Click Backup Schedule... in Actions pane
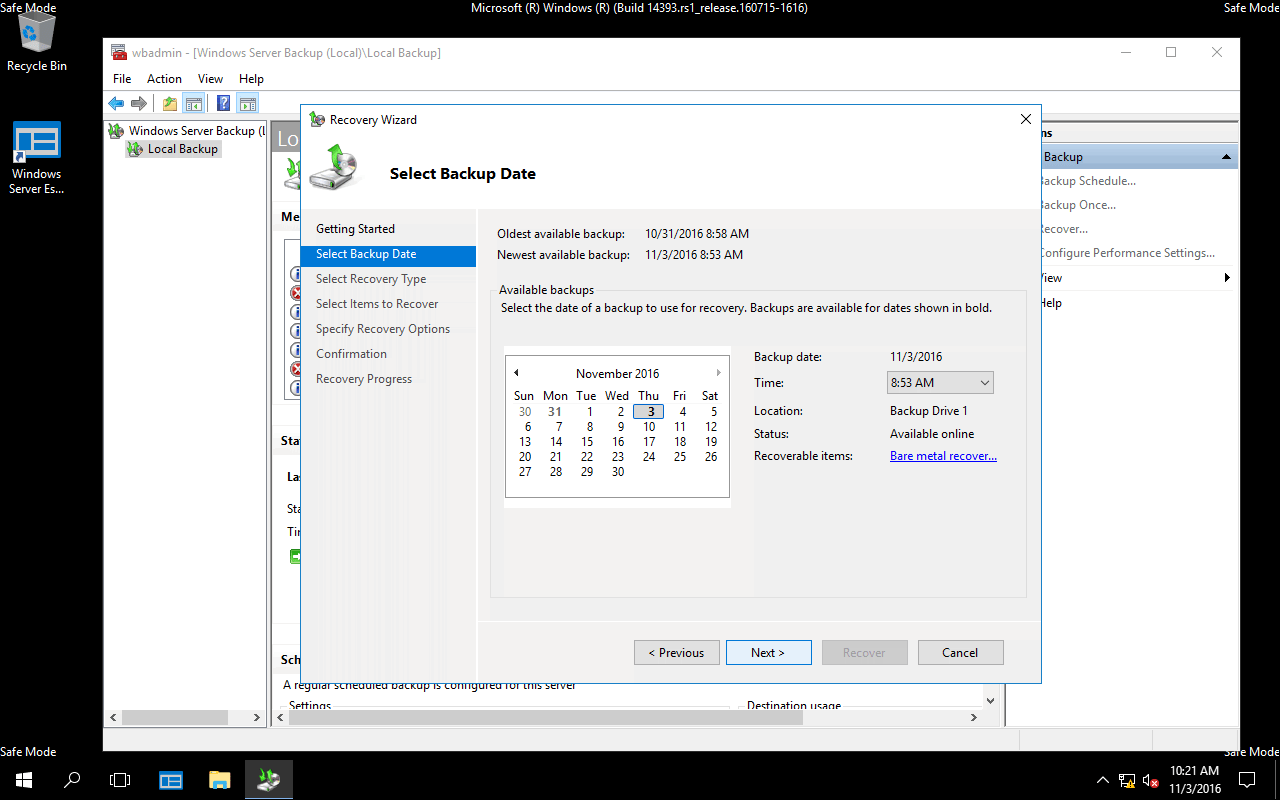 [x=1087, y=181]
